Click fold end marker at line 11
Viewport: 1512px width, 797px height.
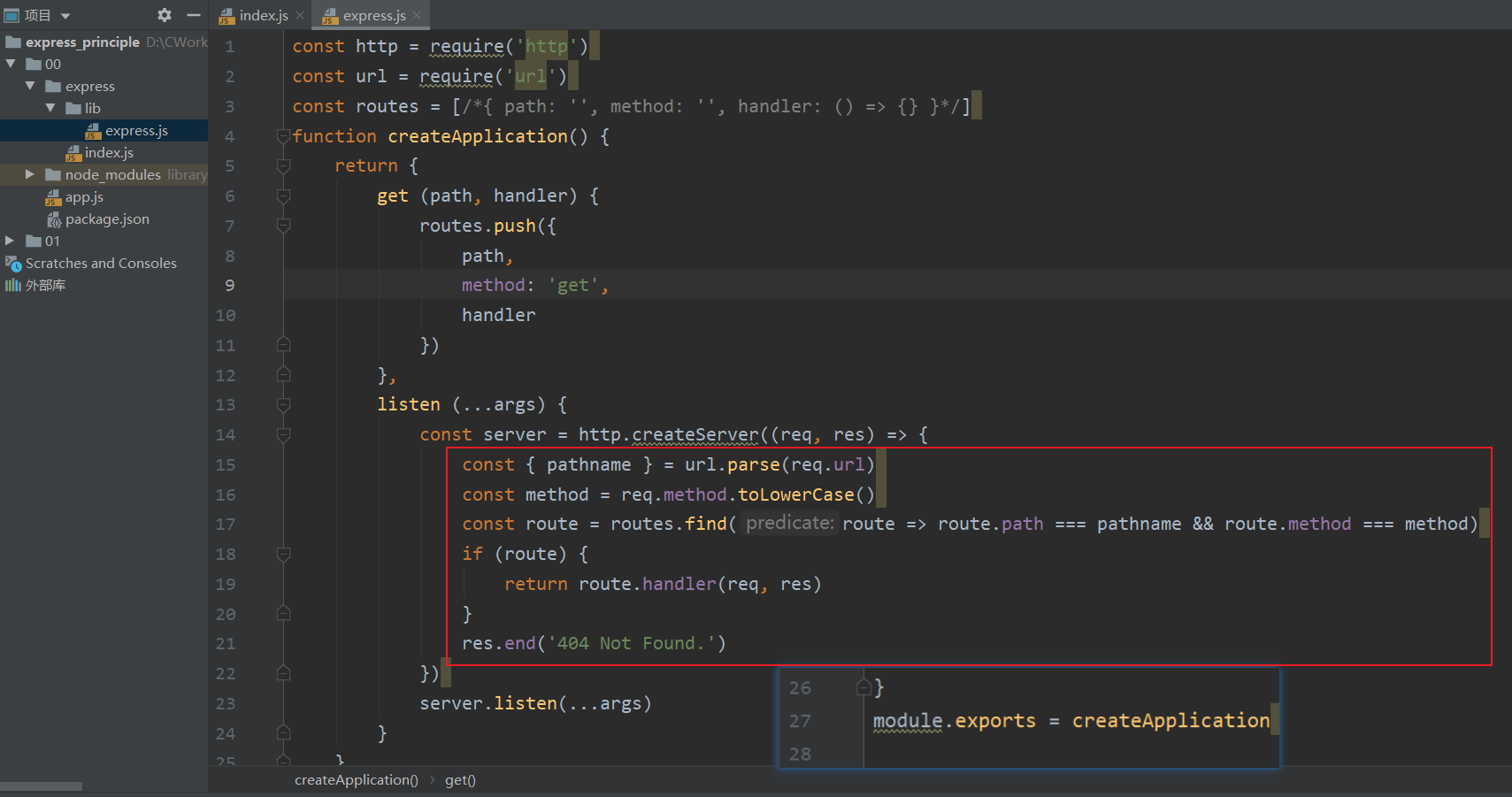(x=283, y=344)
